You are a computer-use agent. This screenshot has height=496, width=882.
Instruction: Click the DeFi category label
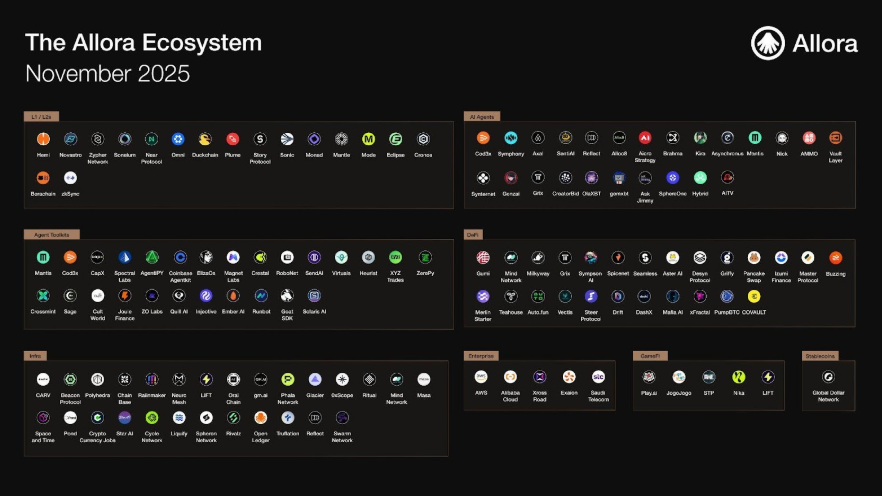pos(473,234)
